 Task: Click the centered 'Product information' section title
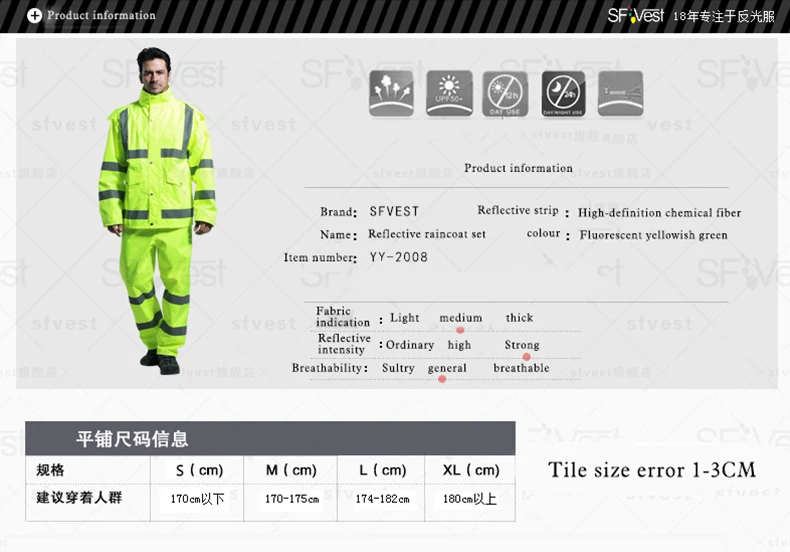tap(518, 168)
